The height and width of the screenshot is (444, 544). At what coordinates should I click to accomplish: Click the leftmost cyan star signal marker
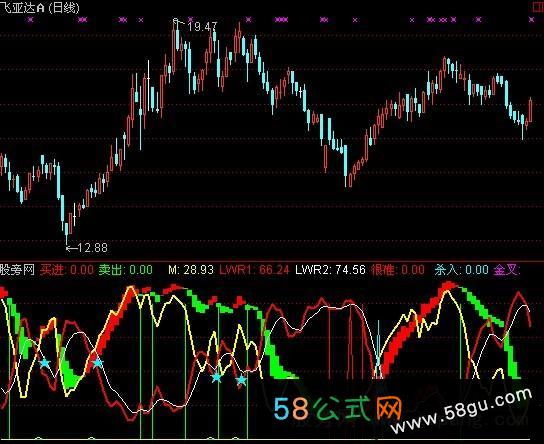point(45,364)
